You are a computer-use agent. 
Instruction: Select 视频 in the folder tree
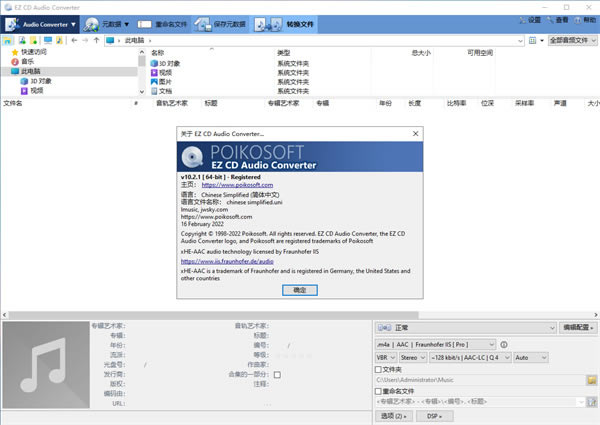tap(37, 91)
